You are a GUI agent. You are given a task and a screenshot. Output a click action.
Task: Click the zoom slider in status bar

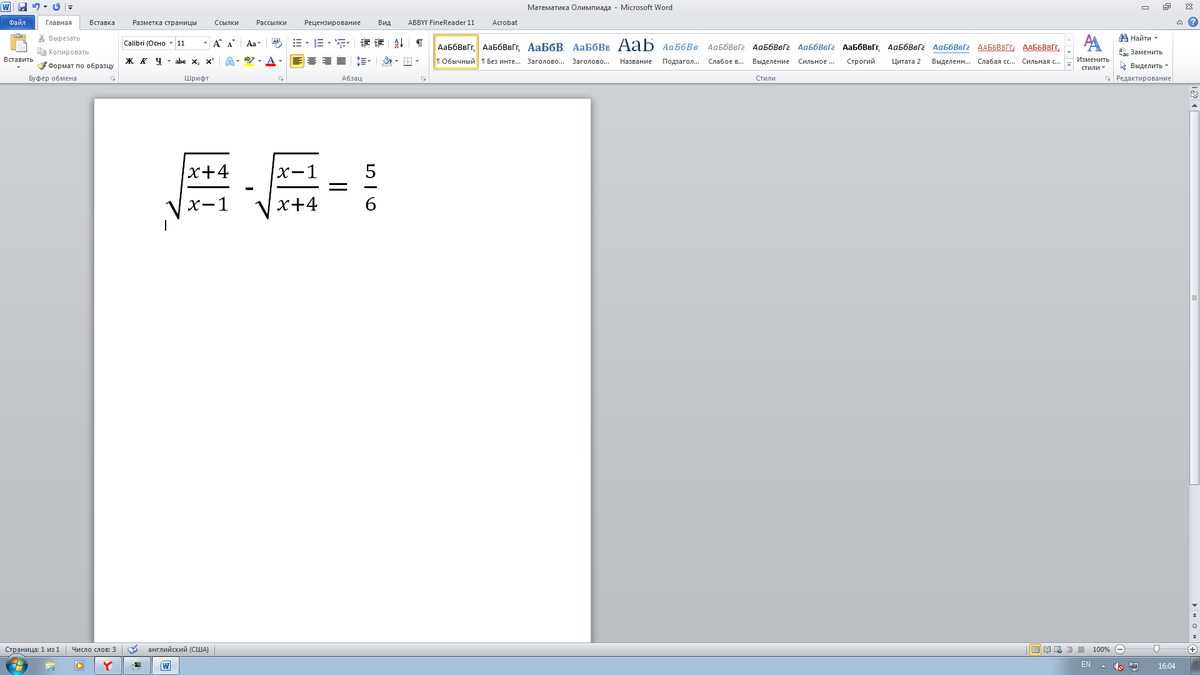1156,649
